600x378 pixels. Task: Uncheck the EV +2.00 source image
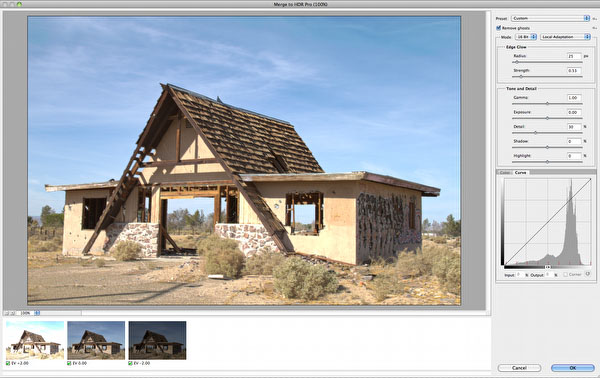tap(8, 363)
